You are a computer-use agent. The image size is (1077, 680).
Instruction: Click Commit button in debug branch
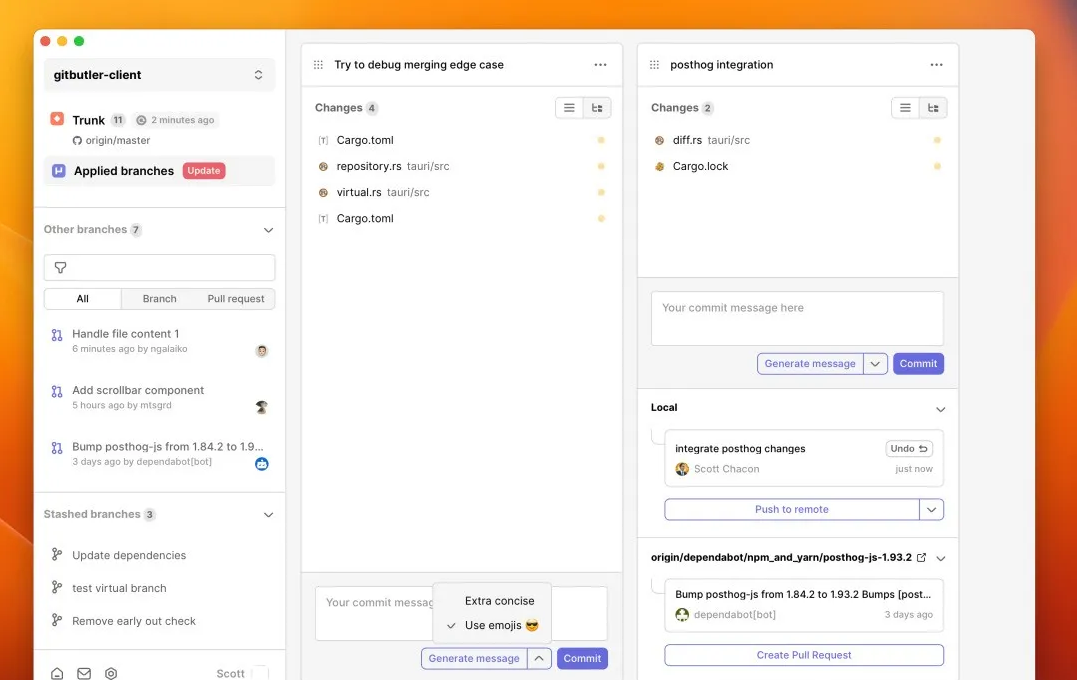point(582,658)
